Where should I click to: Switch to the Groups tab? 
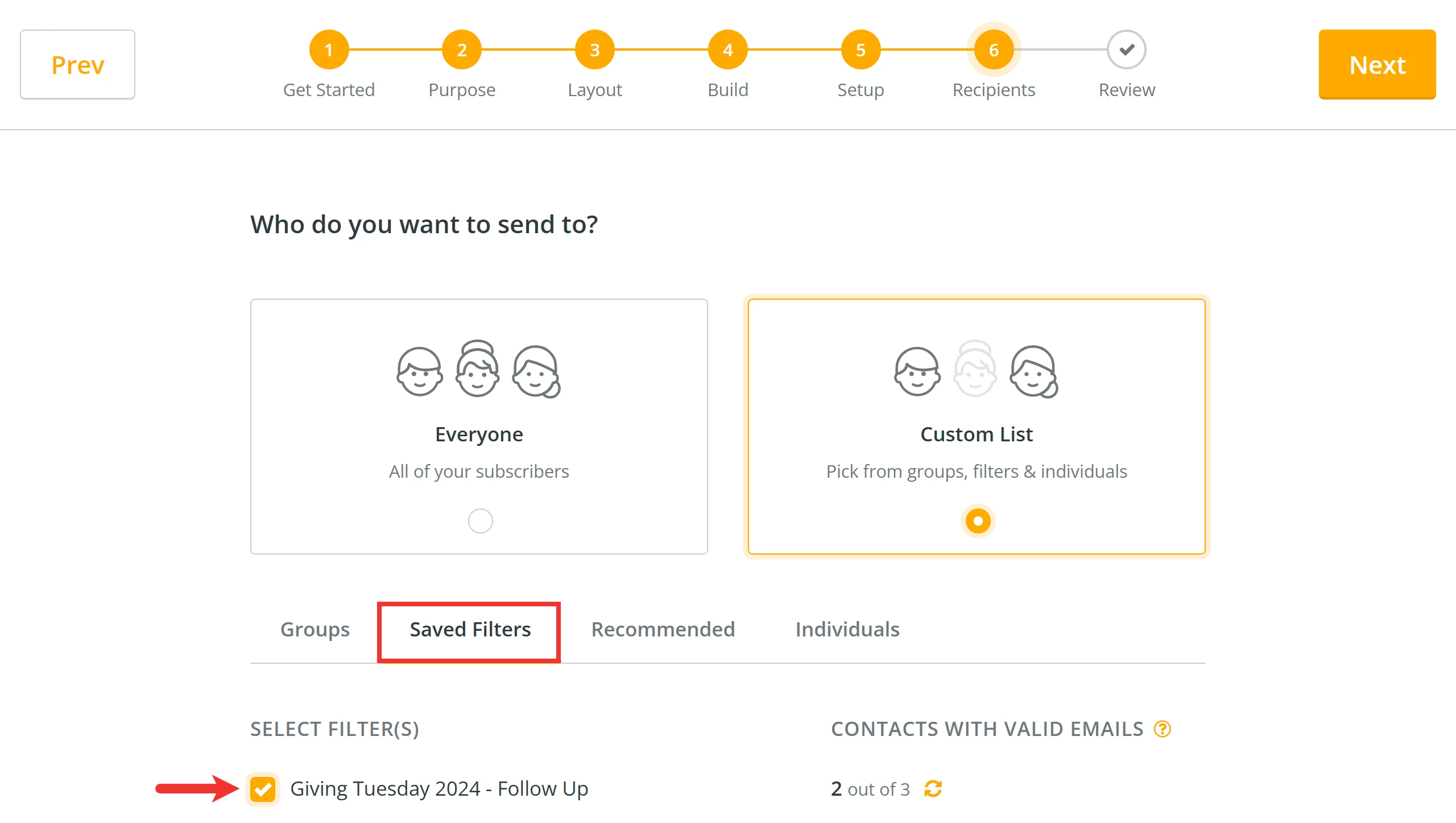pos(315,630)
